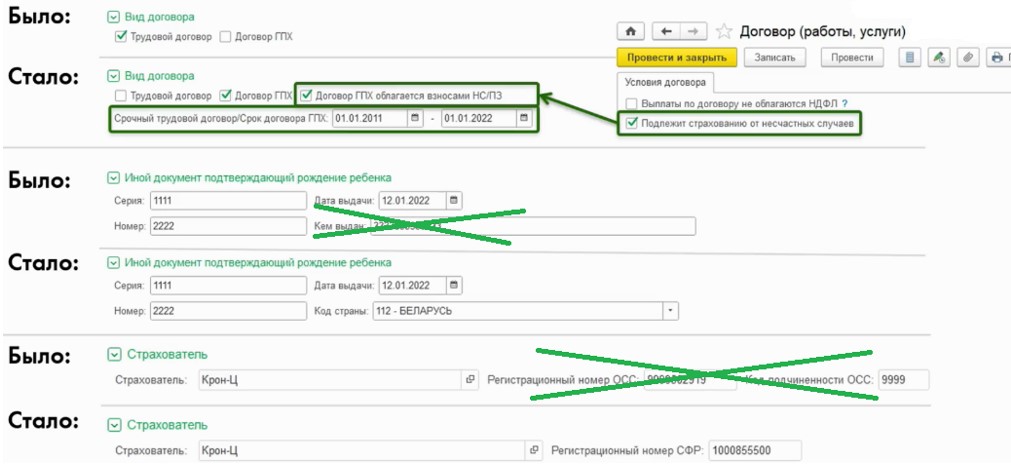Open the Крон-Ц record beside Регистрационный номер СФР

tap(533, 449)
